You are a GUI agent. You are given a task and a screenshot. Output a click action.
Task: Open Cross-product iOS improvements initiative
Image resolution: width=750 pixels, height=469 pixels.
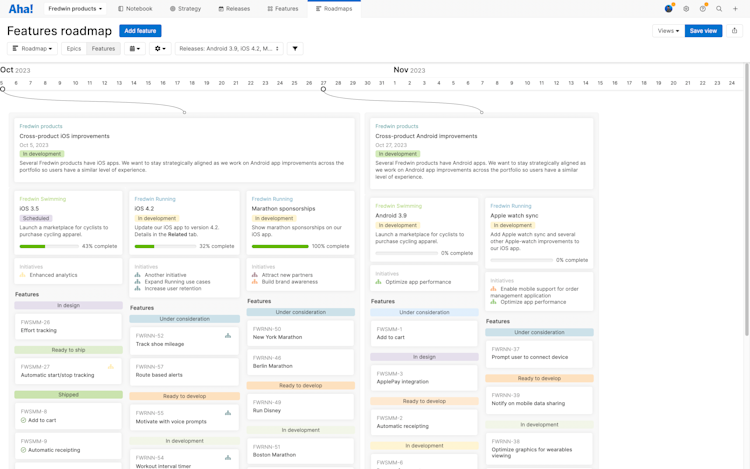[65, 136]
